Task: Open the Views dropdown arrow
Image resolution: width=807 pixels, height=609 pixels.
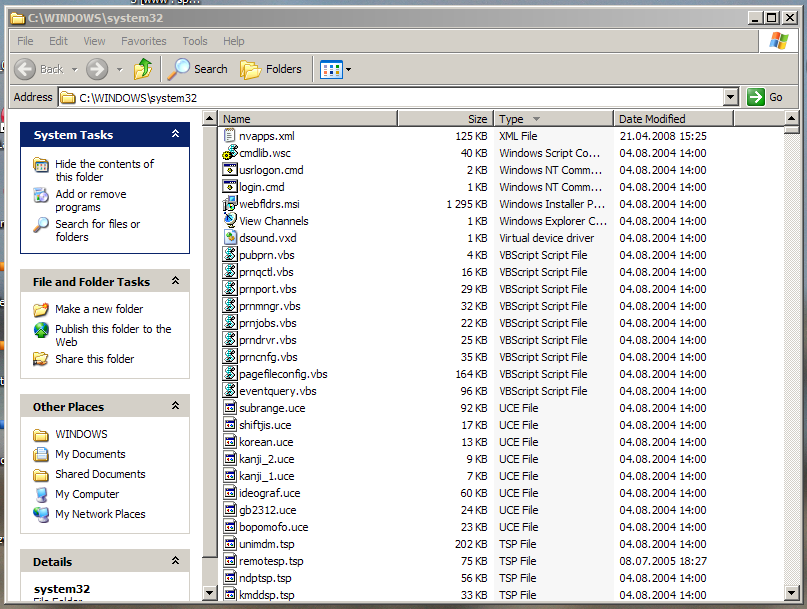Action: click(348, 69)
